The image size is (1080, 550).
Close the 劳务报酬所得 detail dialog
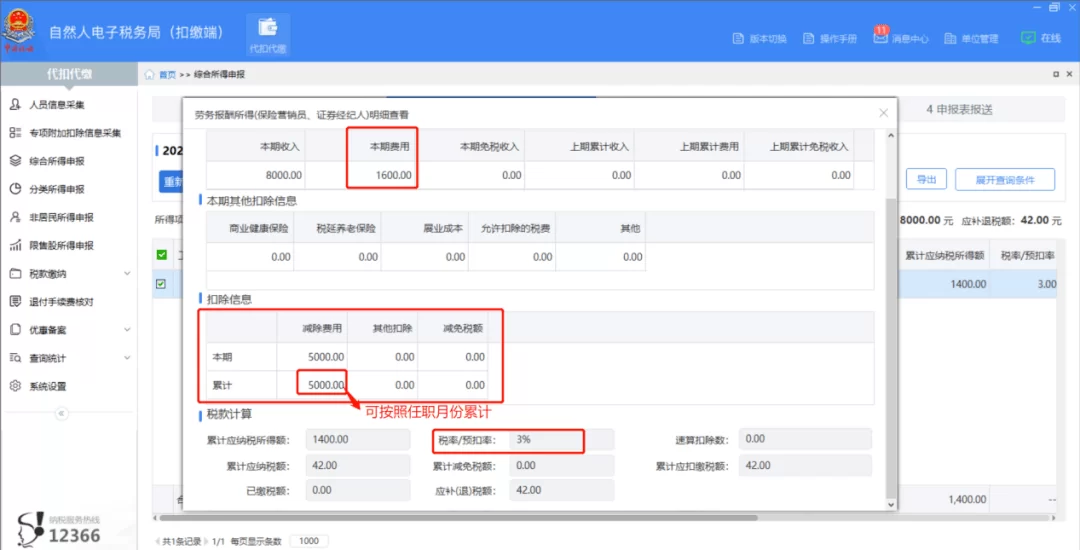click(x=883, y=113)
